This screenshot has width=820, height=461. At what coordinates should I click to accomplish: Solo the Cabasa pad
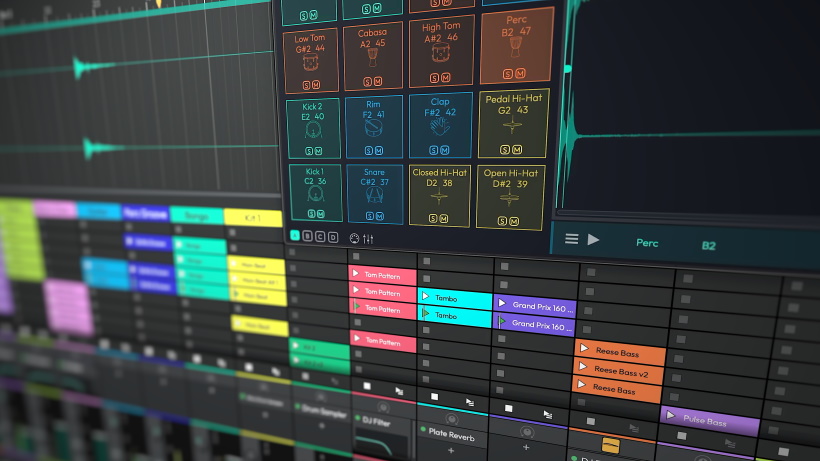point(368,82)
